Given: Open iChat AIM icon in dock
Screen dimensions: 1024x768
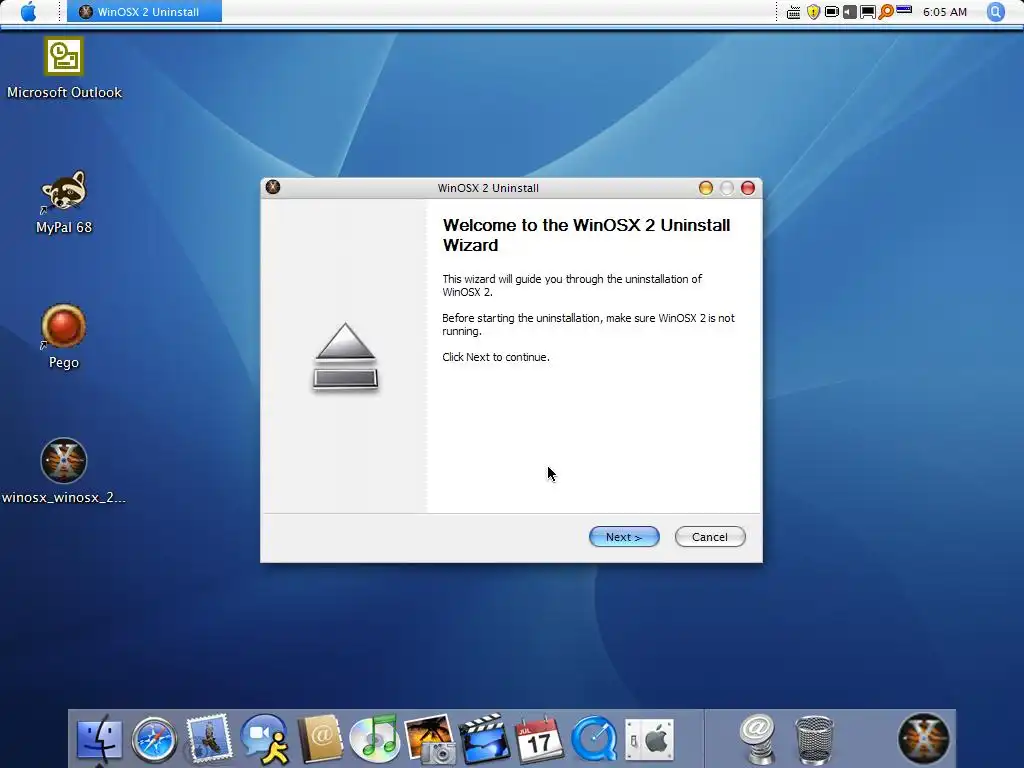Looking at the screenshot, I should [264, 739].
